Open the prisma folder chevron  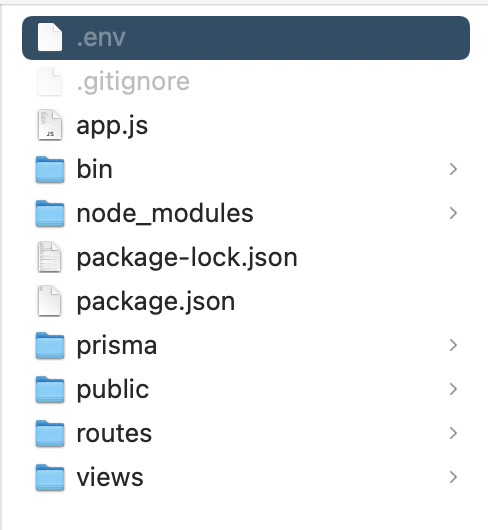tap(453, 345)
